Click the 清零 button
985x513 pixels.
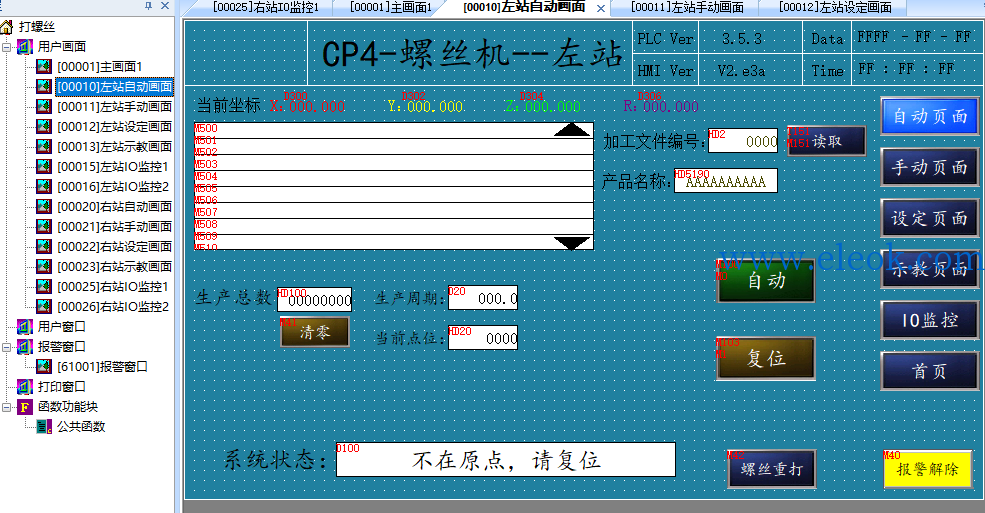pyautogui.click(x=315, y=332)
